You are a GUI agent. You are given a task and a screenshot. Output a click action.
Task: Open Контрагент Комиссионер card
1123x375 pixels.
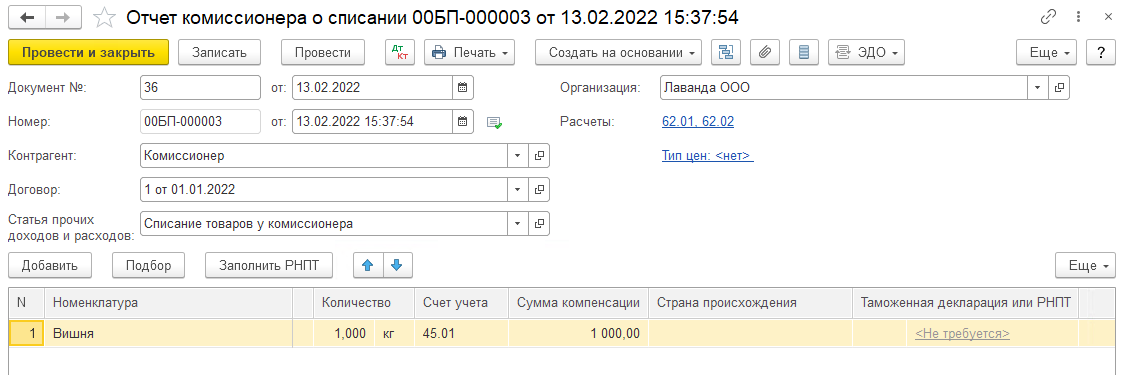click(x=540, y=155)
